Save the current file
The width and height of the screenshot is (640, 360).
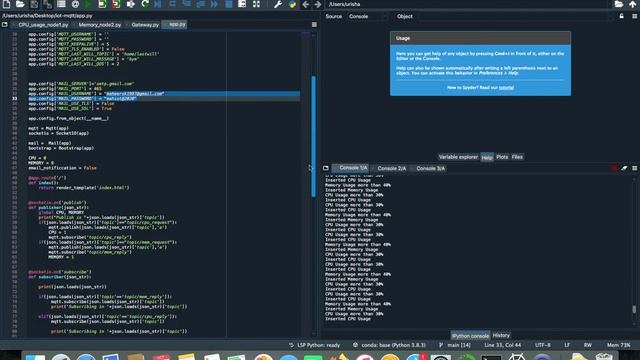pos(34,4)
